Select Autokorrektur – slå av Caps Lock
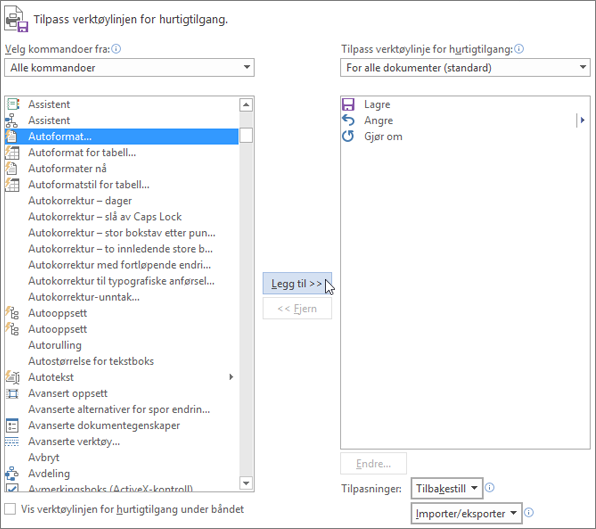Viewport: 596px width, 529px height. click(x=122, y=217)
